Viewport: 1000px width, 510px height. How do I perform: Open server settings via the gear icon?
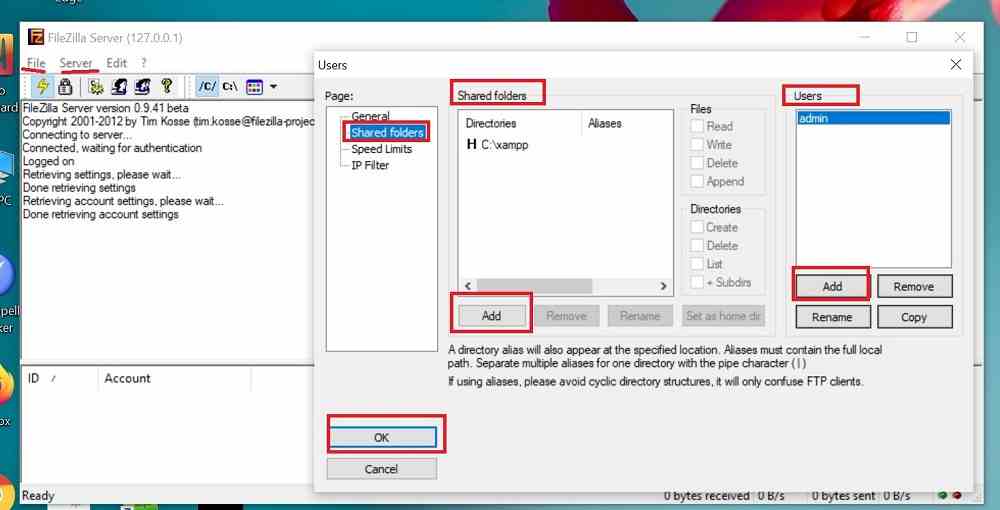point(96,87)
